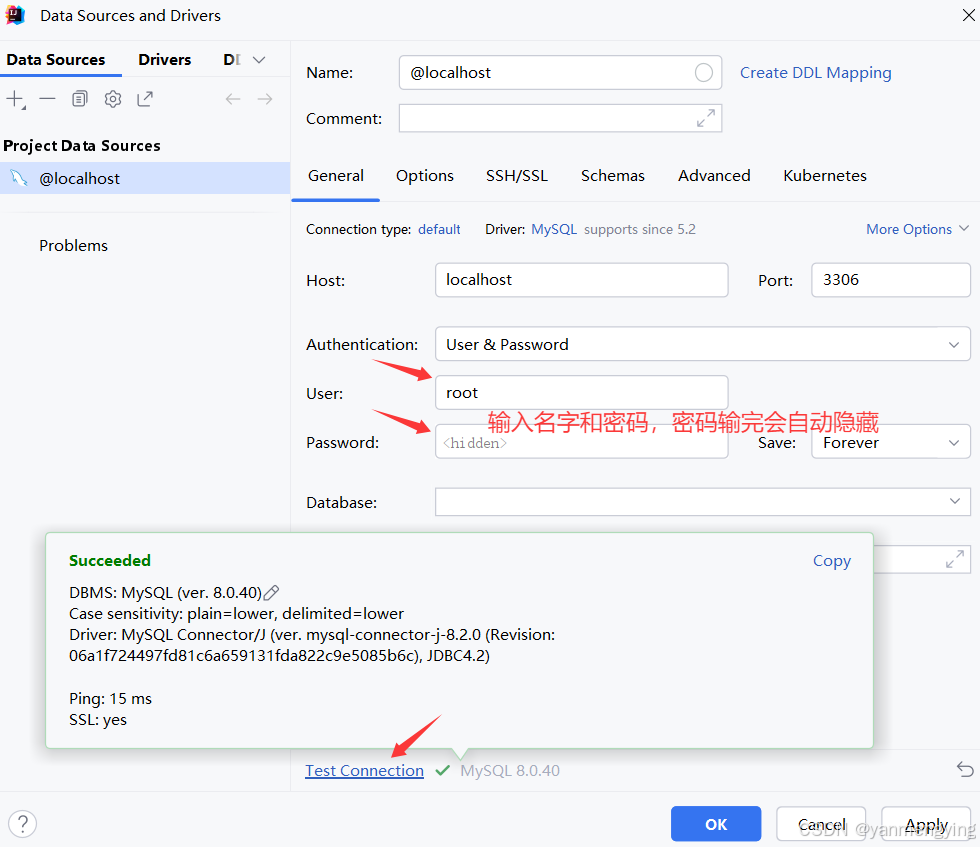Click the 'SSL: yes' line
The image size is (980, 847).
coord(98,719)
